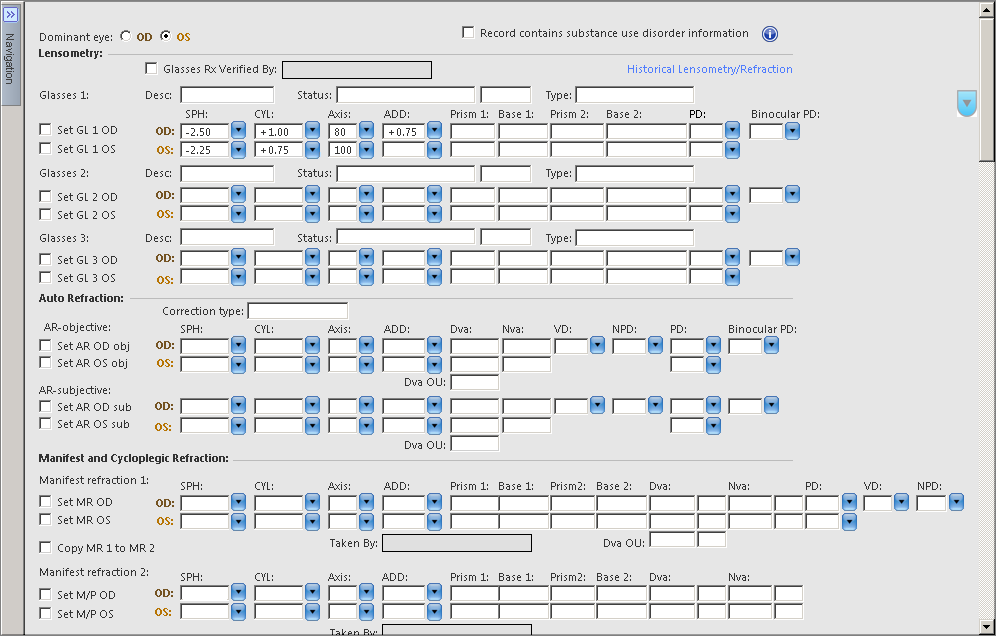996x636 pixels.
Task: Open Glasses 1 OD SPH dropdown
Action: [238, 131]
